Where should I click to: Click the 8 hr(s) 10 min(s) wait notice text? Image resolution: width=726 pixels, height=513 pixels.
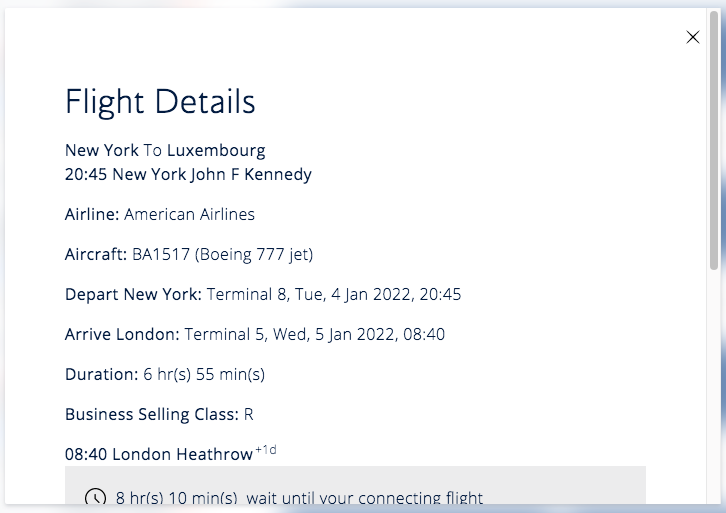299,497
